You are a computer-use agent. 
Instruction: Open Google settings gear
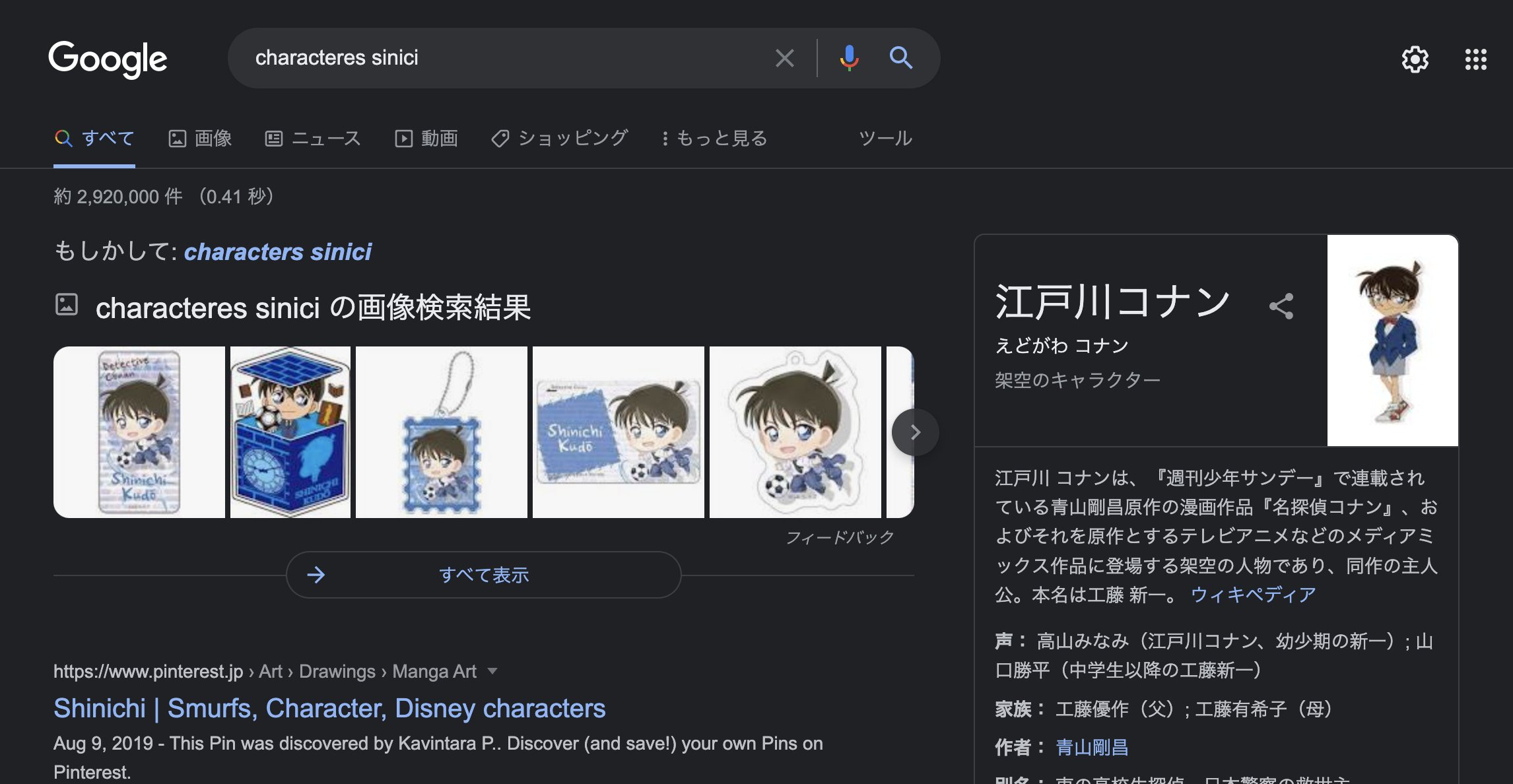coord(1415,59)
